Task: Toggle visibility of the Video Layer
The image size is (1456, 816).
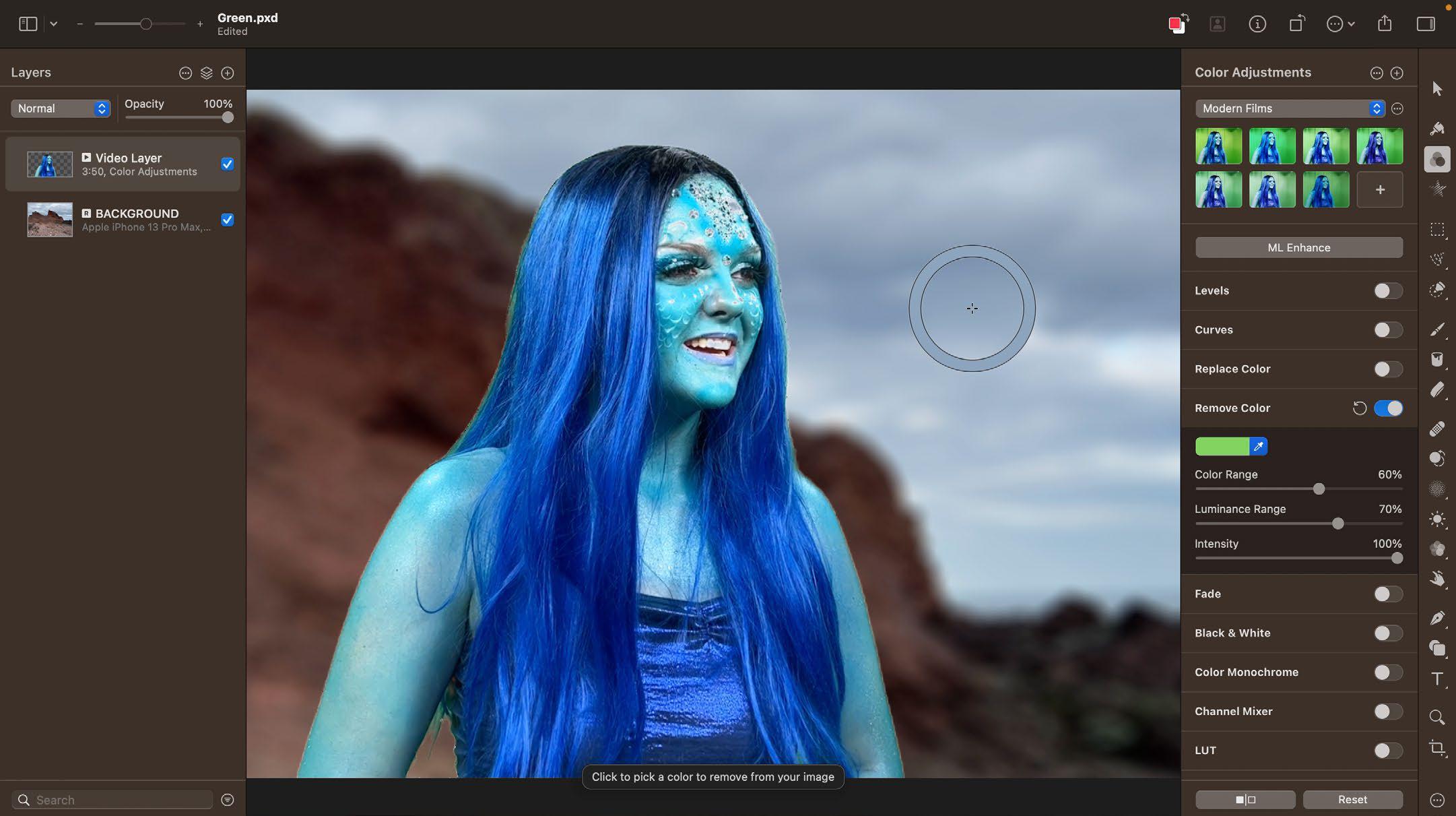Action: point(227,163)
